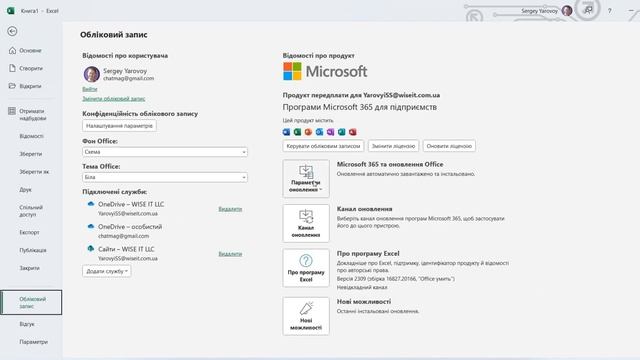Screen dimensions: 640x360
Task: Click the Microsoft logo
Action: click(x=325, y=71)
